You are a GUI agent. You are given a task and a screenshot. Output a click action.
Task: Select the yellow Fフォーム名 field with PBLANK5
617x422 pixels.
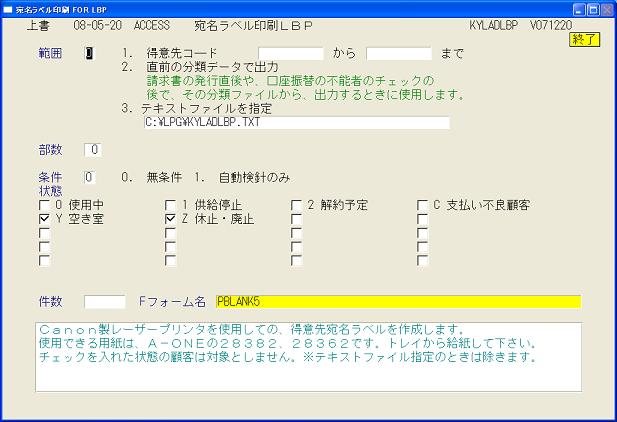point(397,301)
